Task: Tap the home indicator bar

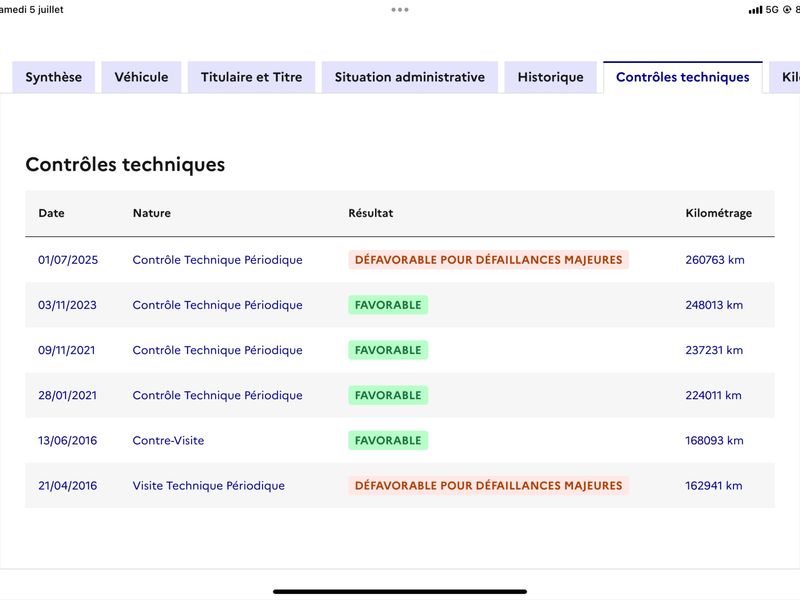Action: click(x=400, y=592)
